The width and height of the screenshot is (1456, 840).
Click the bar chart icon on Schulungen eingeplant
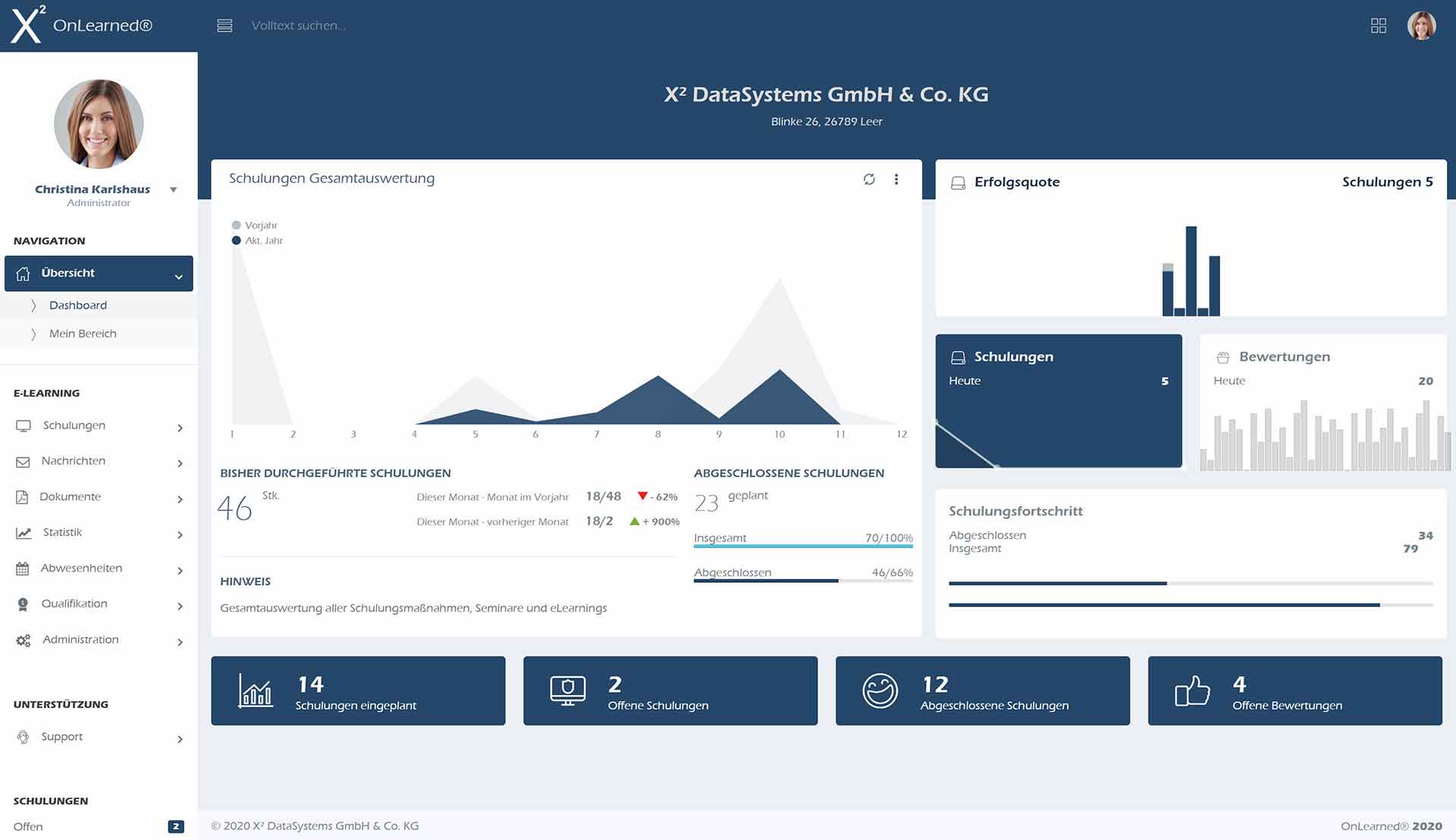[x=256, y=691]
